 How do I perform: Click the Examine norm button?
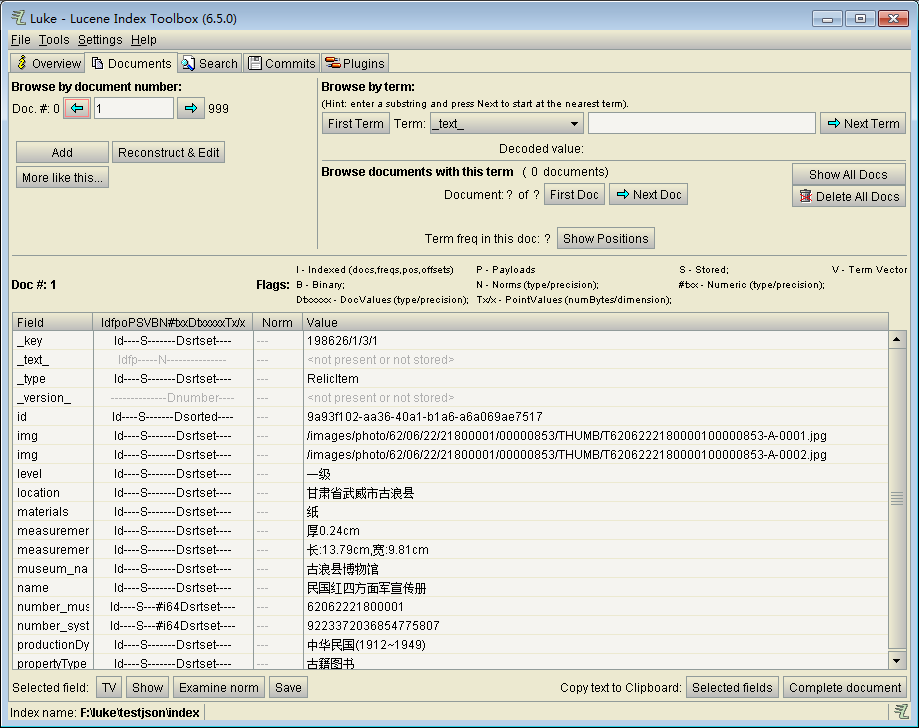tap(219, 688)
